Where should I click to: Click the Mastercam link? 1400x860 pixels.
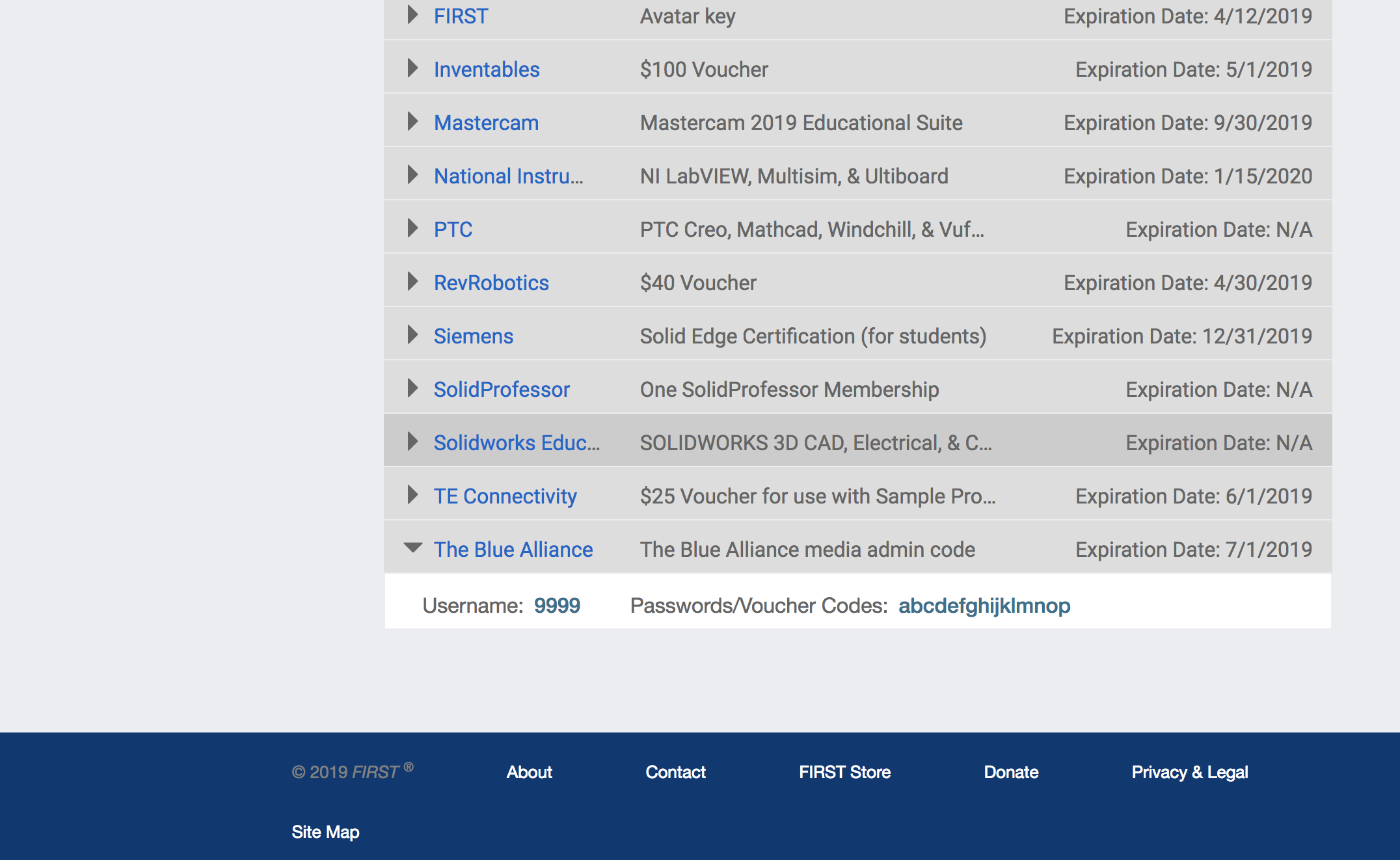486,123
